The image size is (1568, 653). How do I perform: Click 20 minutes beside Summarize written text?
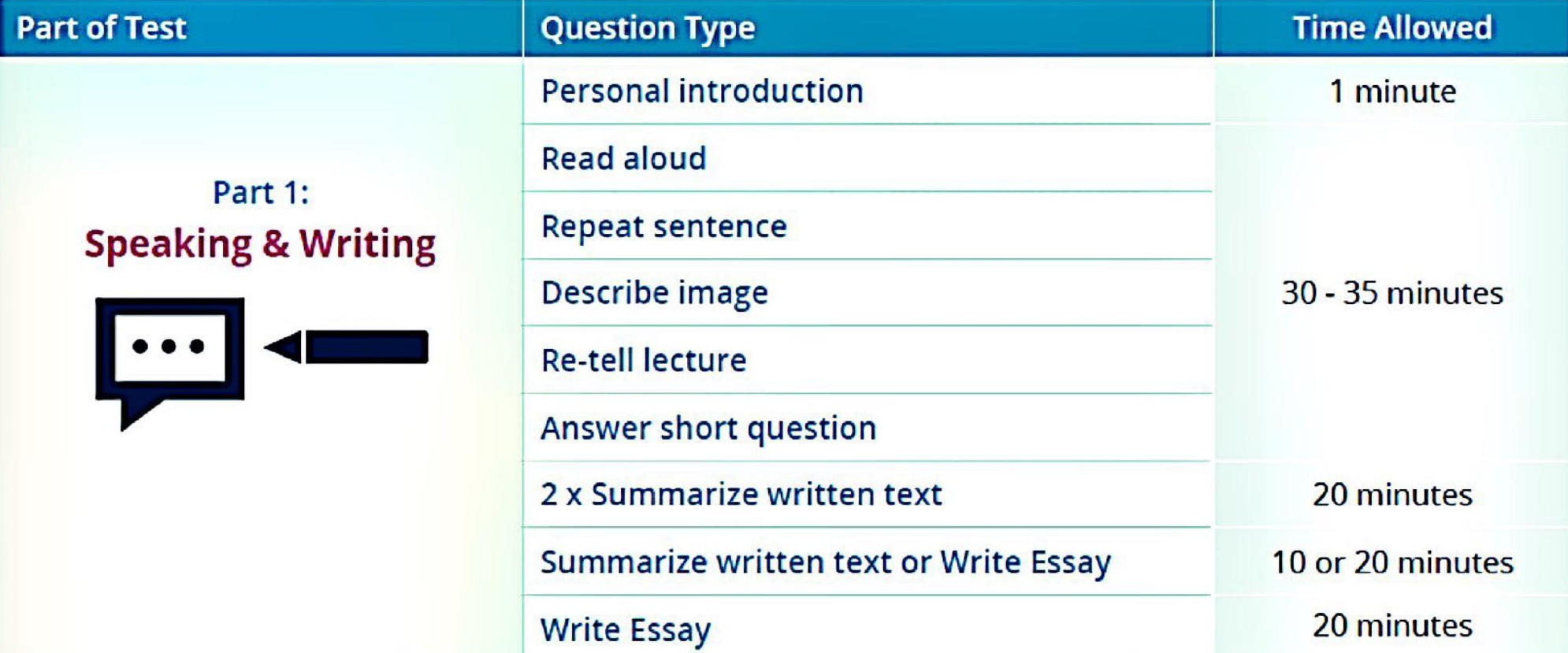point(1392,495)
